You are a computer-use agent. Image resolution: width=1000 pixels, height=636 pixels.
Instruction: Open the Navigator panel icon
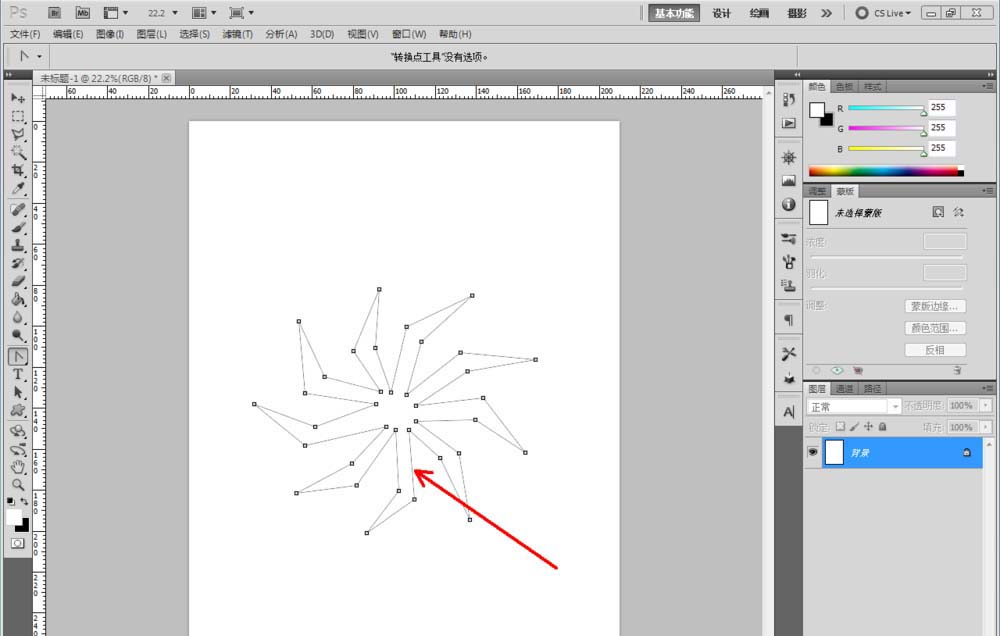[789, 157]
